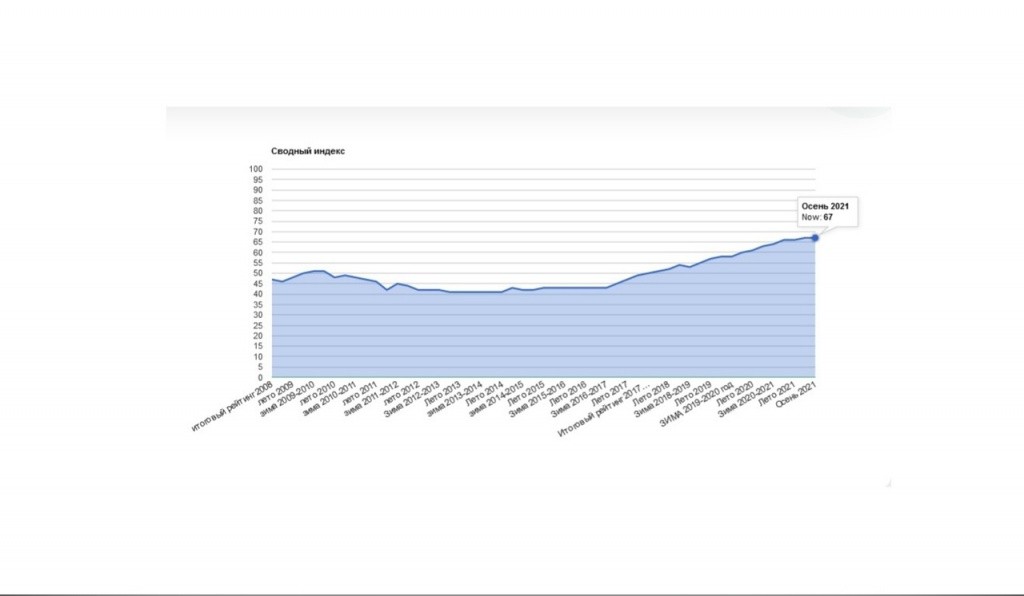Click the Зима 2015-2016 axis label
The width and height of the screenshot is (1024, 596).
[537, 400]
